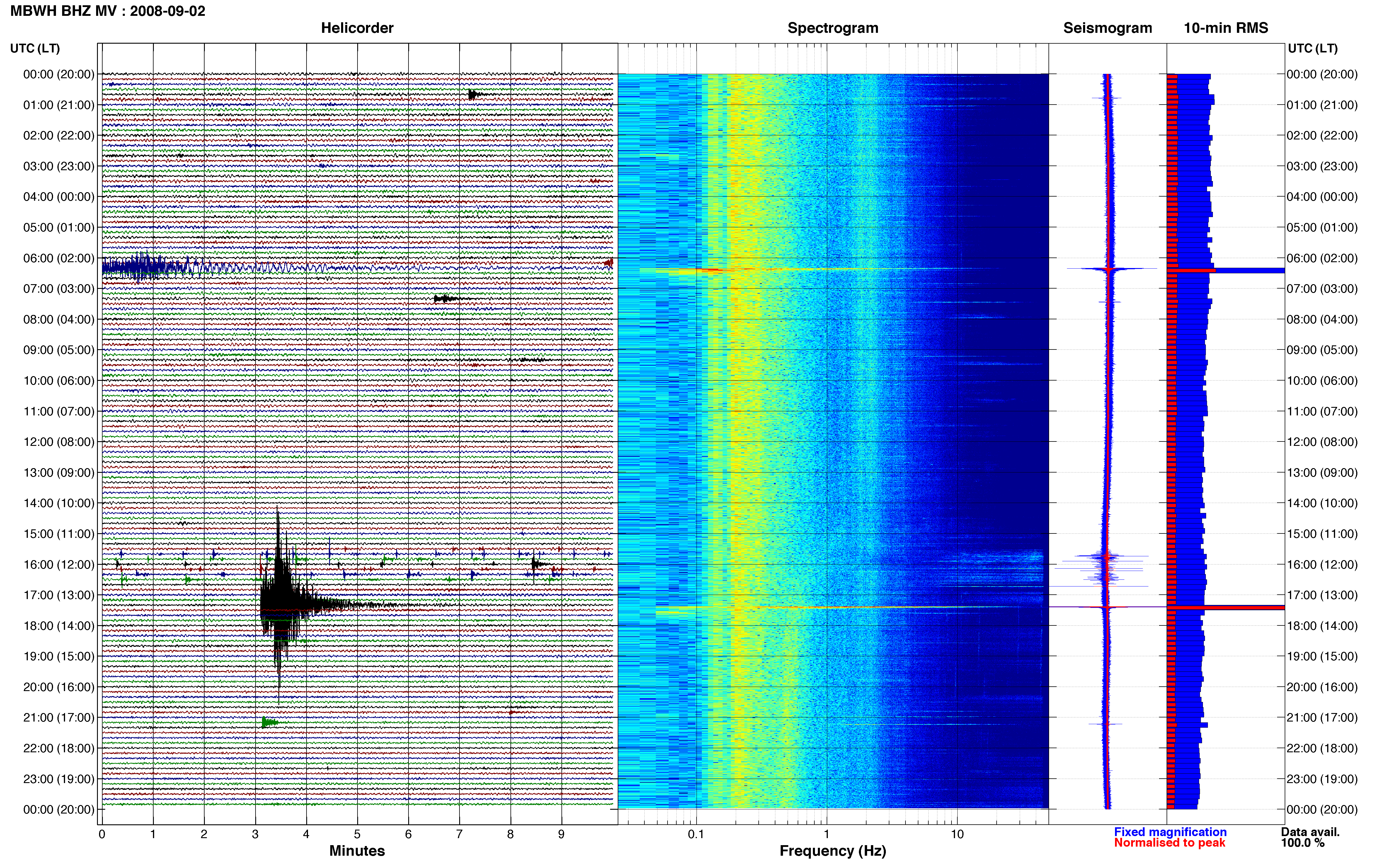
Task: Click the 100.0 % data availability value
Action: [x=1302, y=843]
